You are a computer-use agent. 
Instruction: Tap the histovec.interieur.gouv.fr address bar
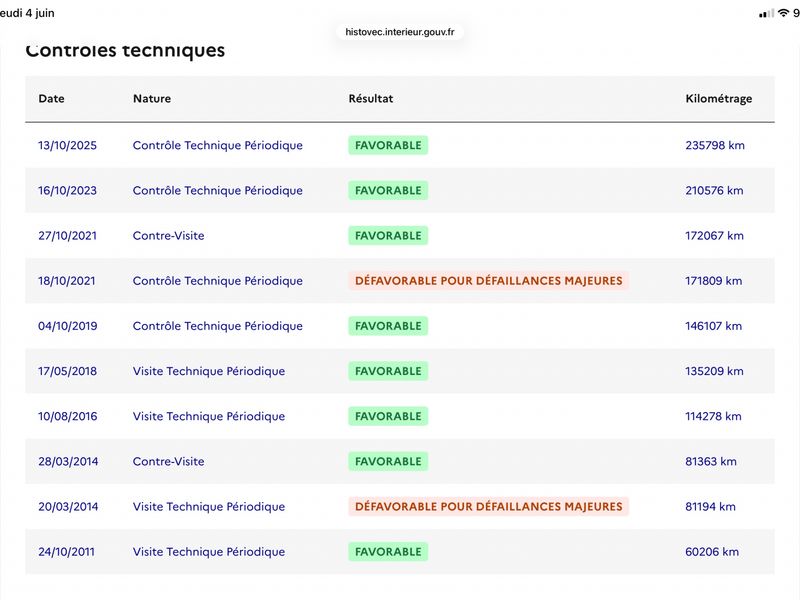coord(399,32)
